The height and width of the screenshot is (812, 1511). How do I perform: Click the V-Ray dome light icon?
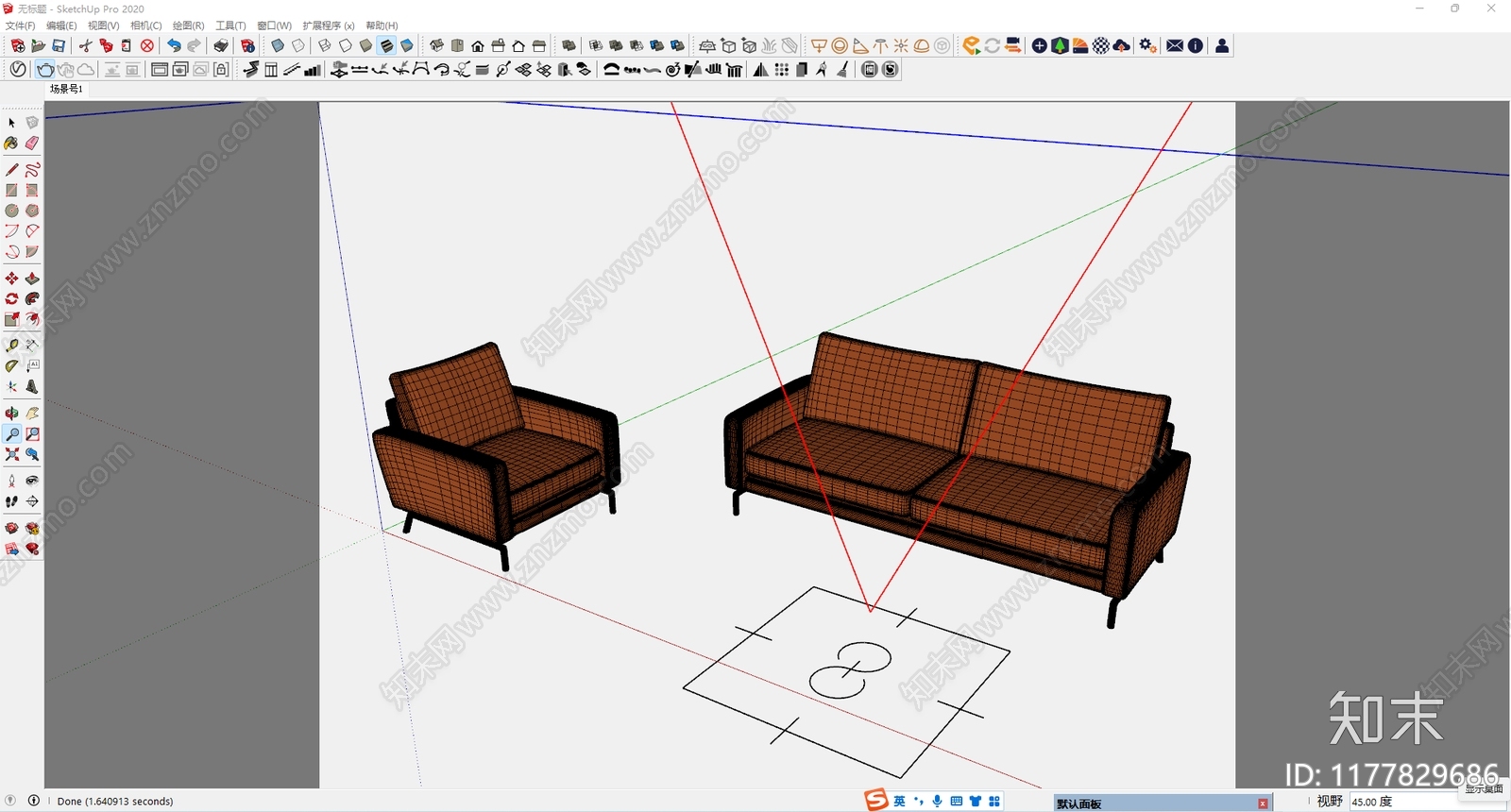tap(922, 45)
